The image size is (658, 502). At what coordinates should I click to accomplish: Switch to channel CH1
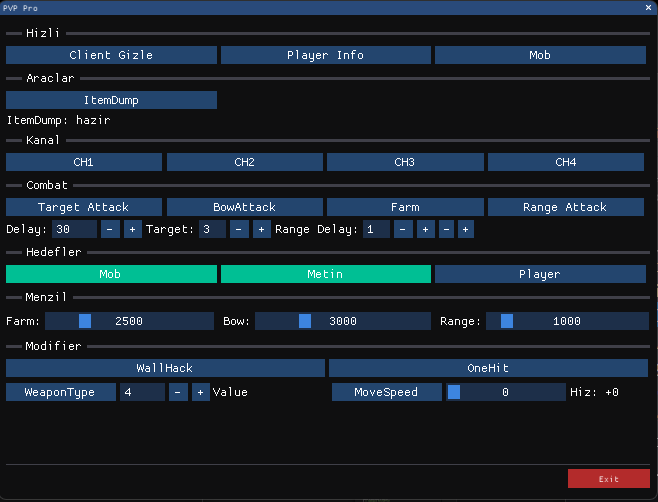coord(83,162)
